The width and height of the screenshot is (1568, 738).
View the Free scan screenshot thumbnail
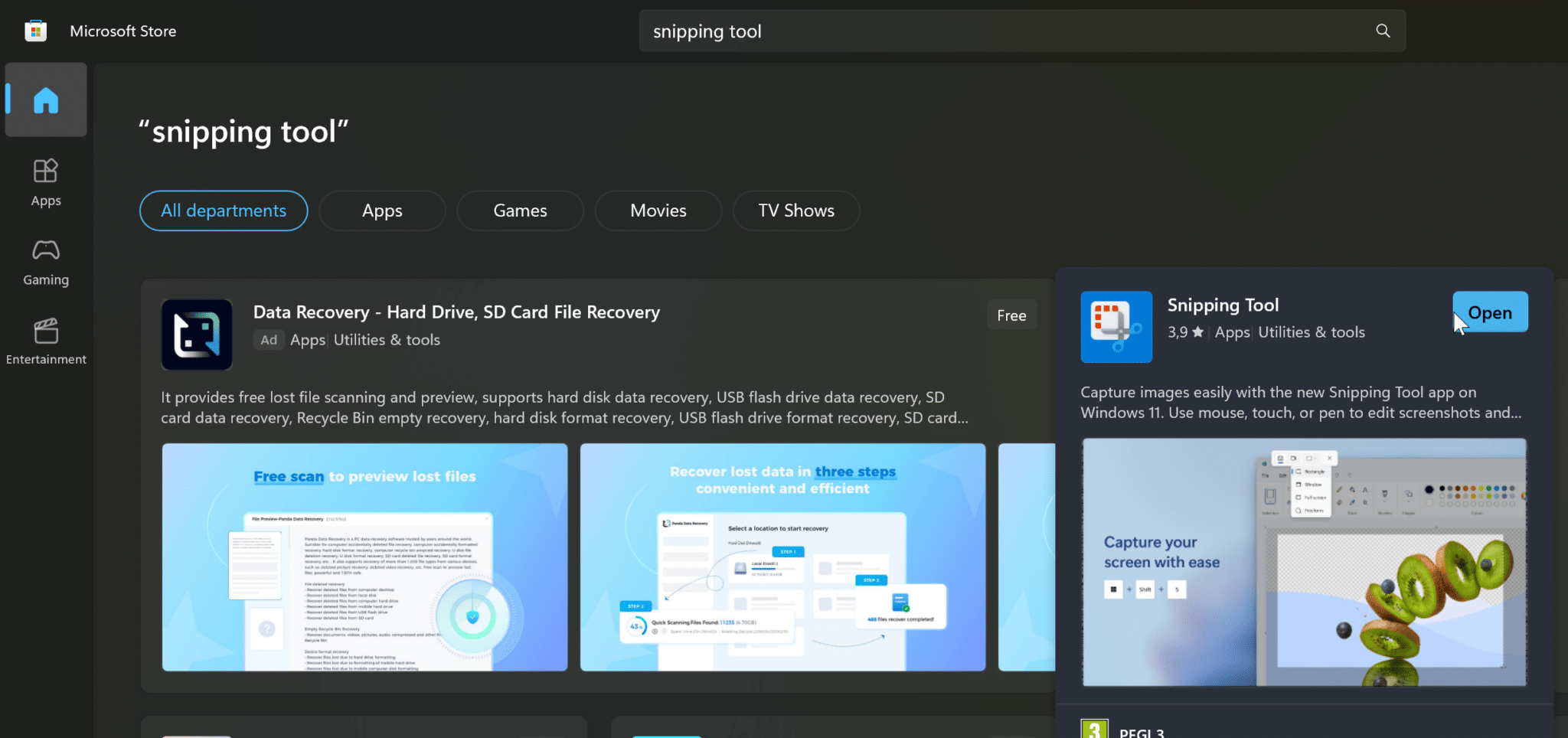tap(364, 557)
